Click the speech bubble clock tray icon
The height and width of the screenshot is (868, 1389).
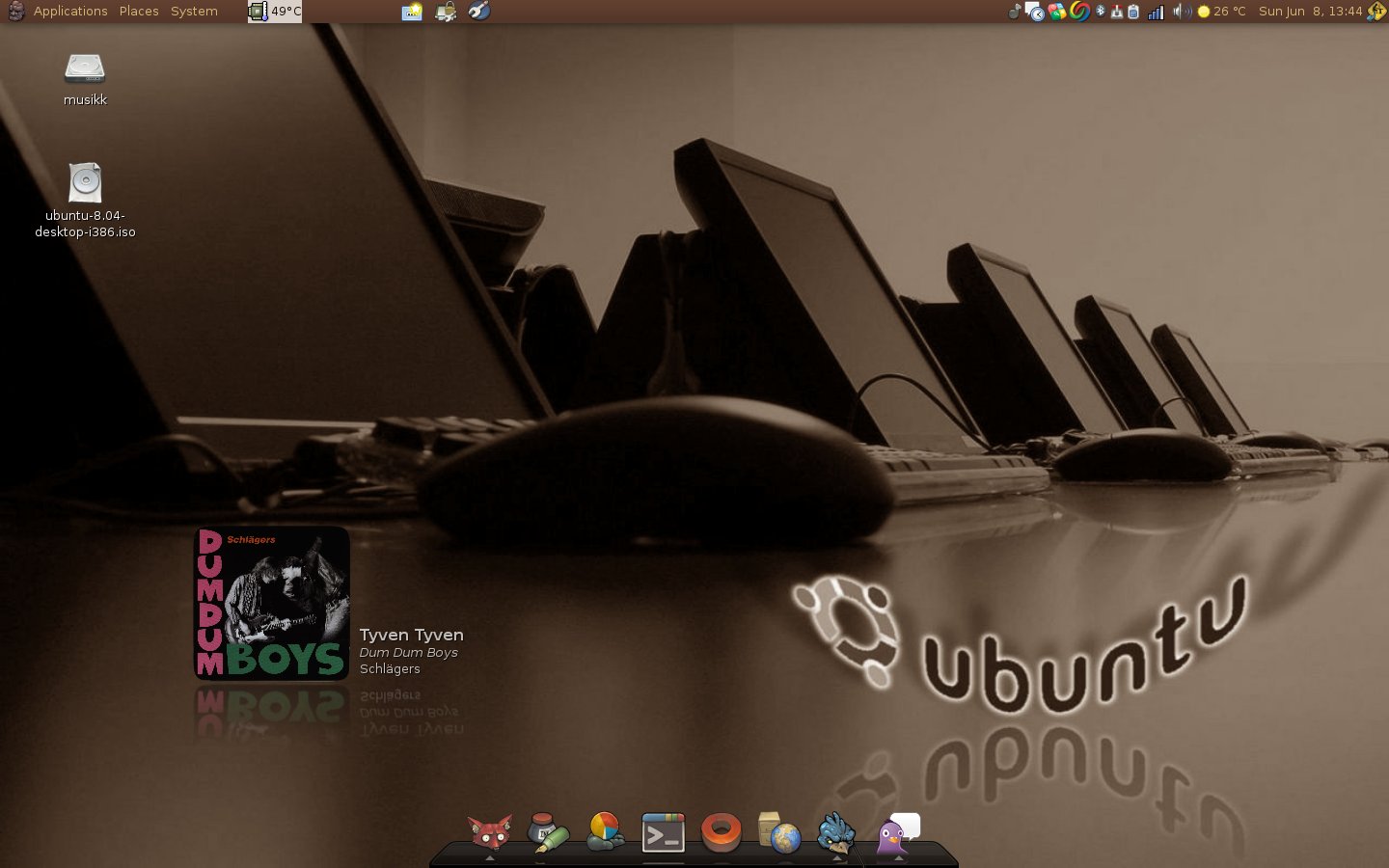[x=1034, y=12]
